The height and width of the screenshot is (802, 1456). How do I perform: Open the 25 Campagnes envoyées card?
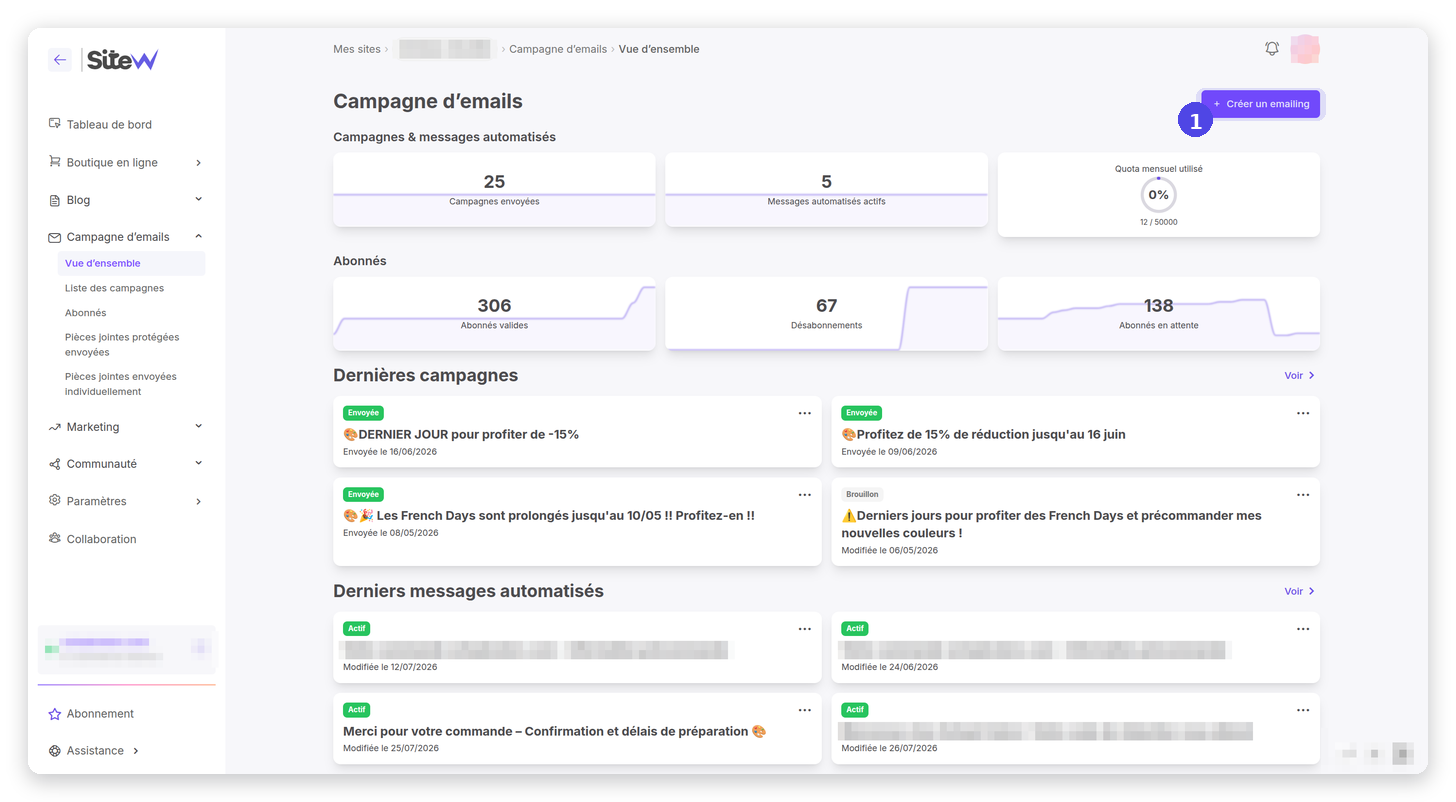click(494, 190)
